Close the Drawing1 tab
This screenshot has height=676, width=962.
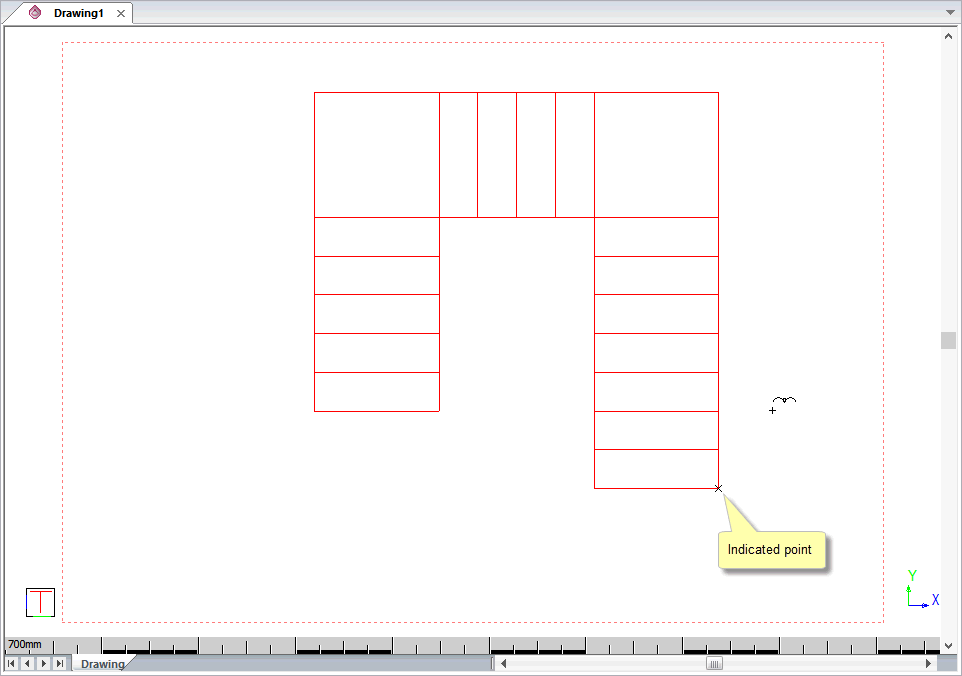pyautogui.click(x=121, y=14)
